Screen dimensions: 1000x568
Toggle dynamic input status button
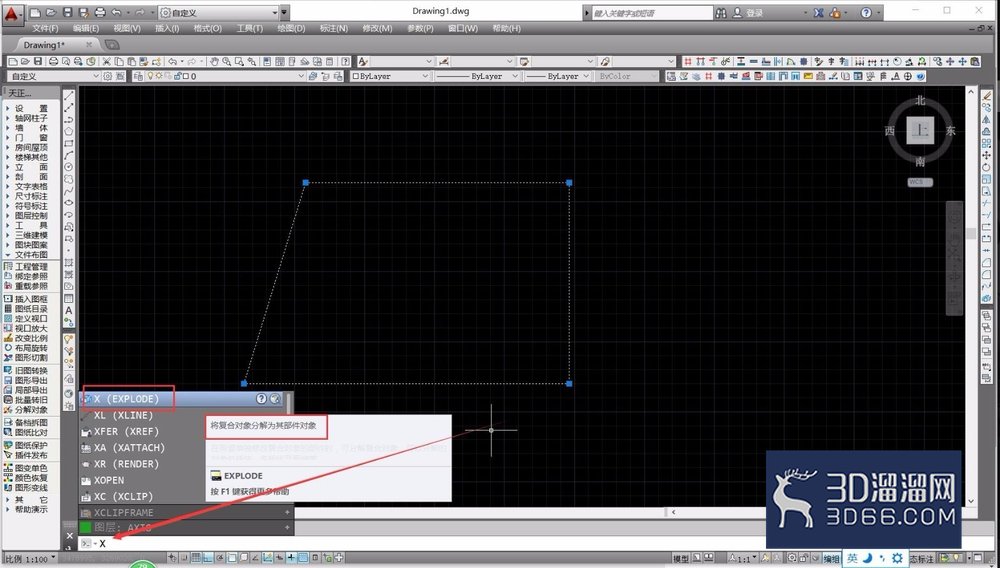(x=279, y=558)
